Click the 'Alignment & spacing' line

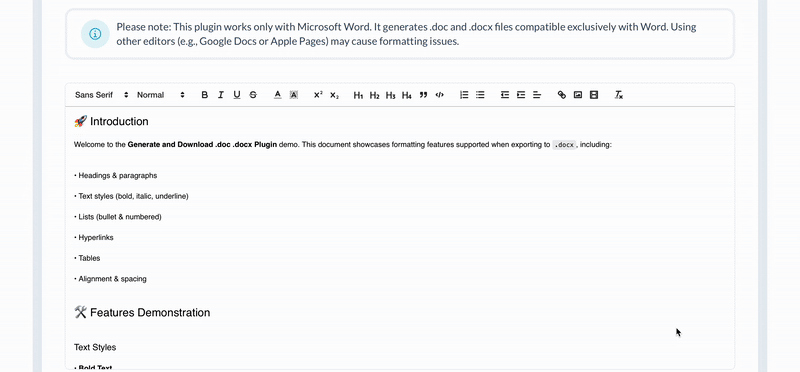click(110, 279)
